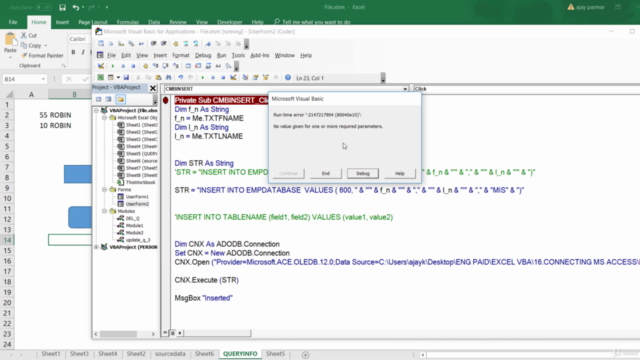Viewport: 640px width, 360px height.
Task: Click List Properties/Methods icon in Edit toolbar
Action: pos(100,43)
